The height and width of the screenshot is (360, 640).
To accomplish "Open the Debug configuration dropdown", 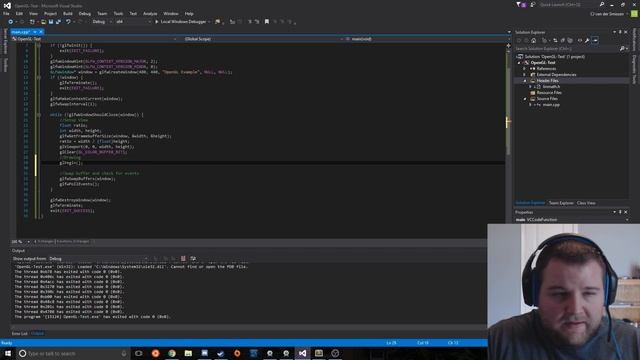I will click(x=102, y=22).
